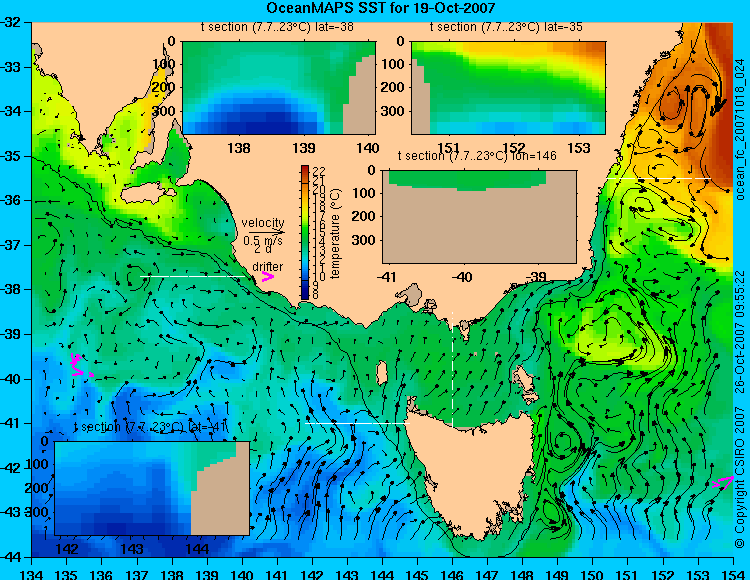The width and height of the screenshot is (750, 580).
Task: Select the large black current arrow near 153.5°E, -34
Action: point(718,104)
